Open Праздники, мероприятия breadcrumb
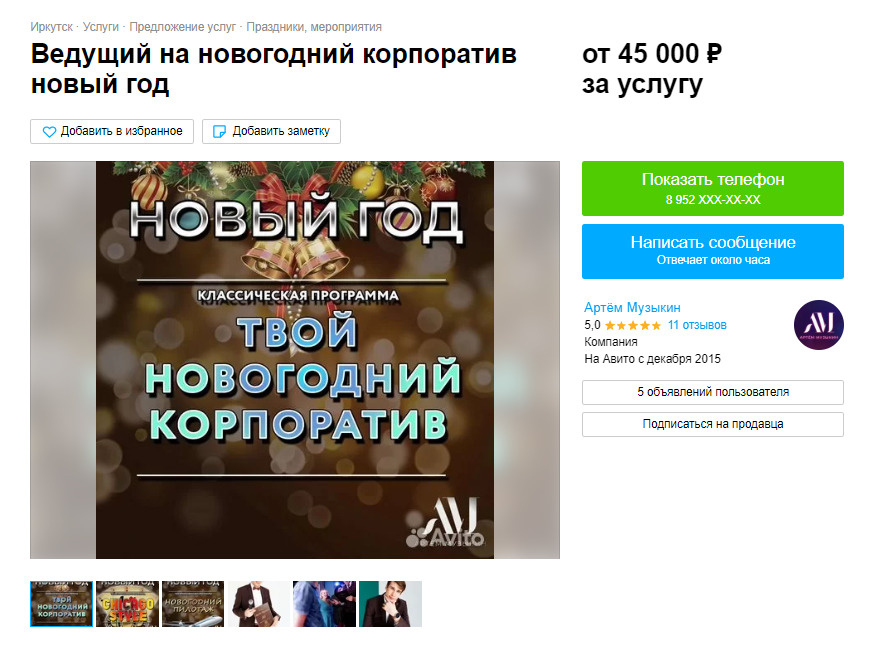 point(314,27)
